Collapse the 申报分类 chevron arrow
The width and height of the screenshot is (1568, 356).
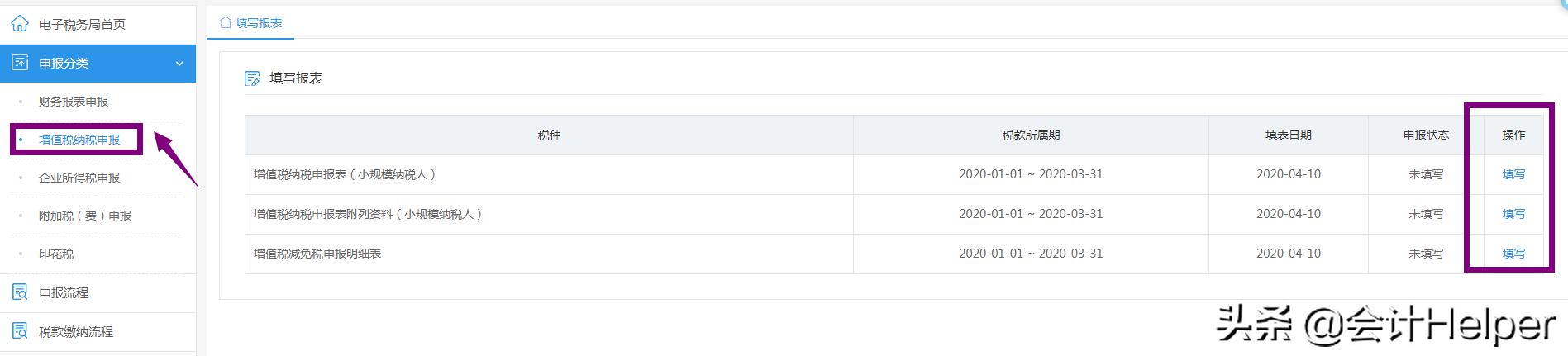coord(179,64)
